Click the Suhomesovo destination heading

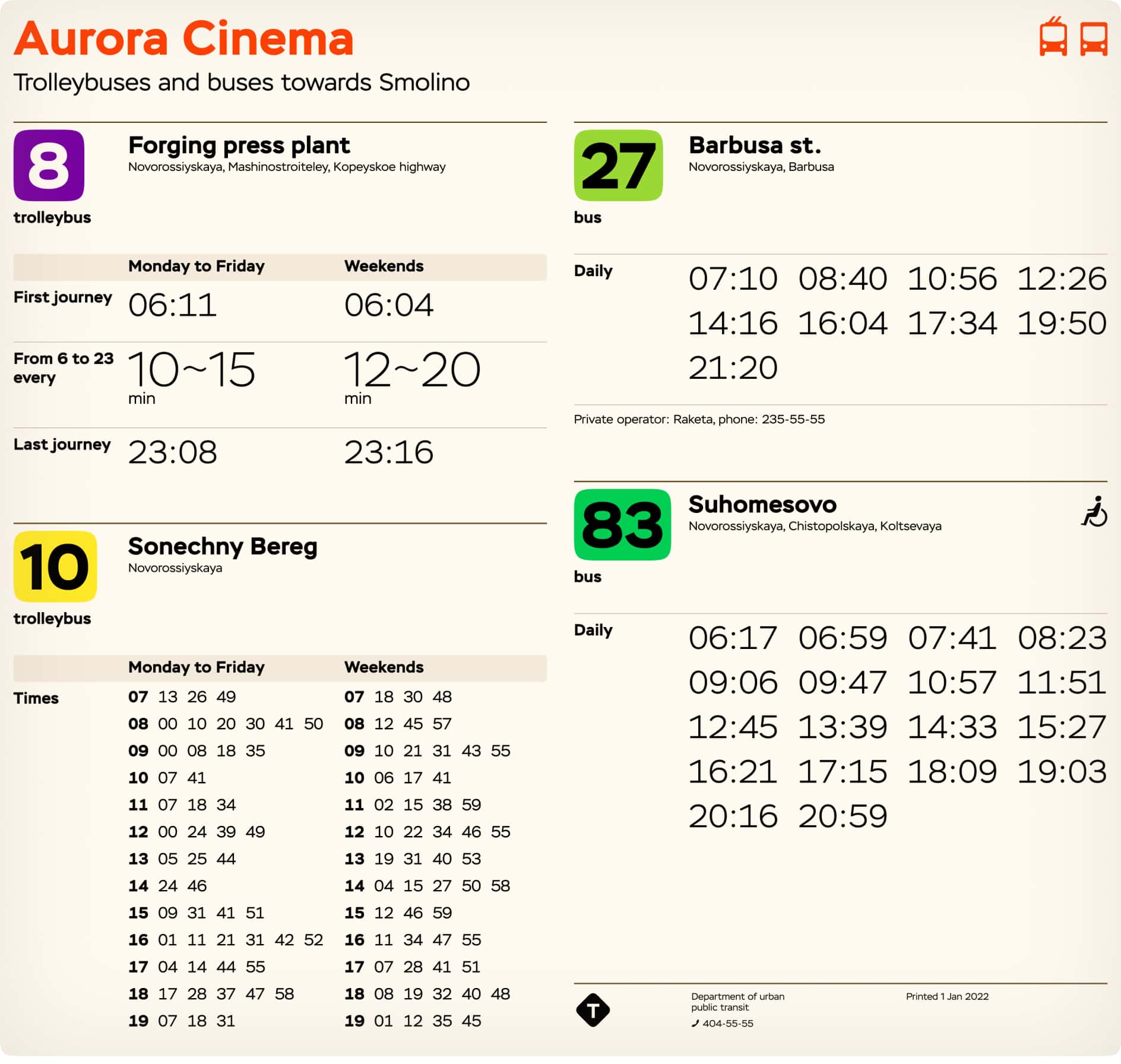[762, 505]
